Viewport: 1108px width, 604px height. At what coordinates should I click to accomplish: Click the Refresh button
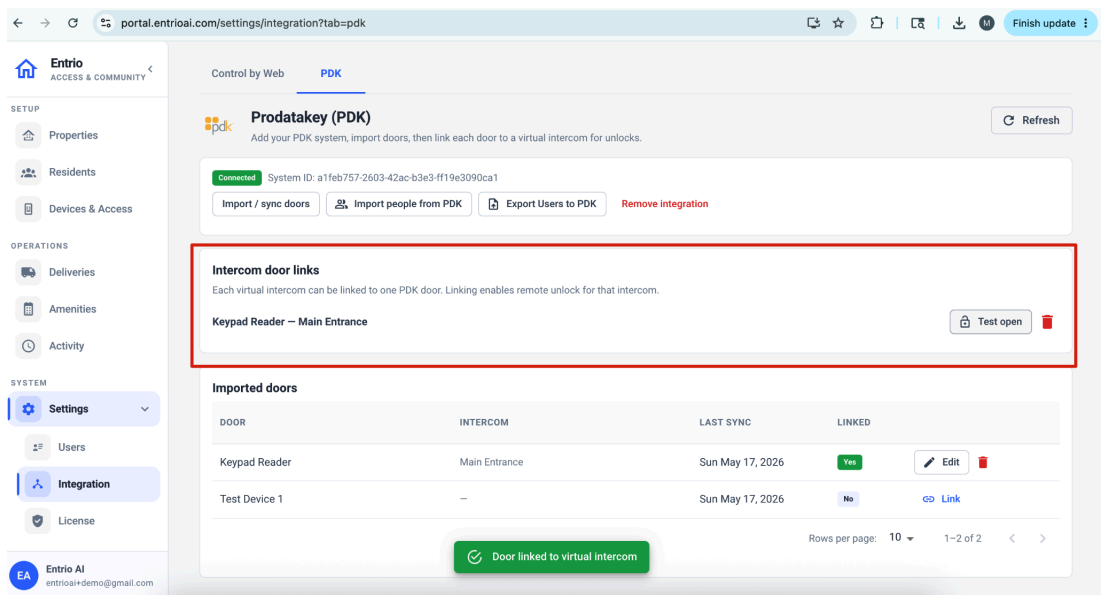(1031, 120)
